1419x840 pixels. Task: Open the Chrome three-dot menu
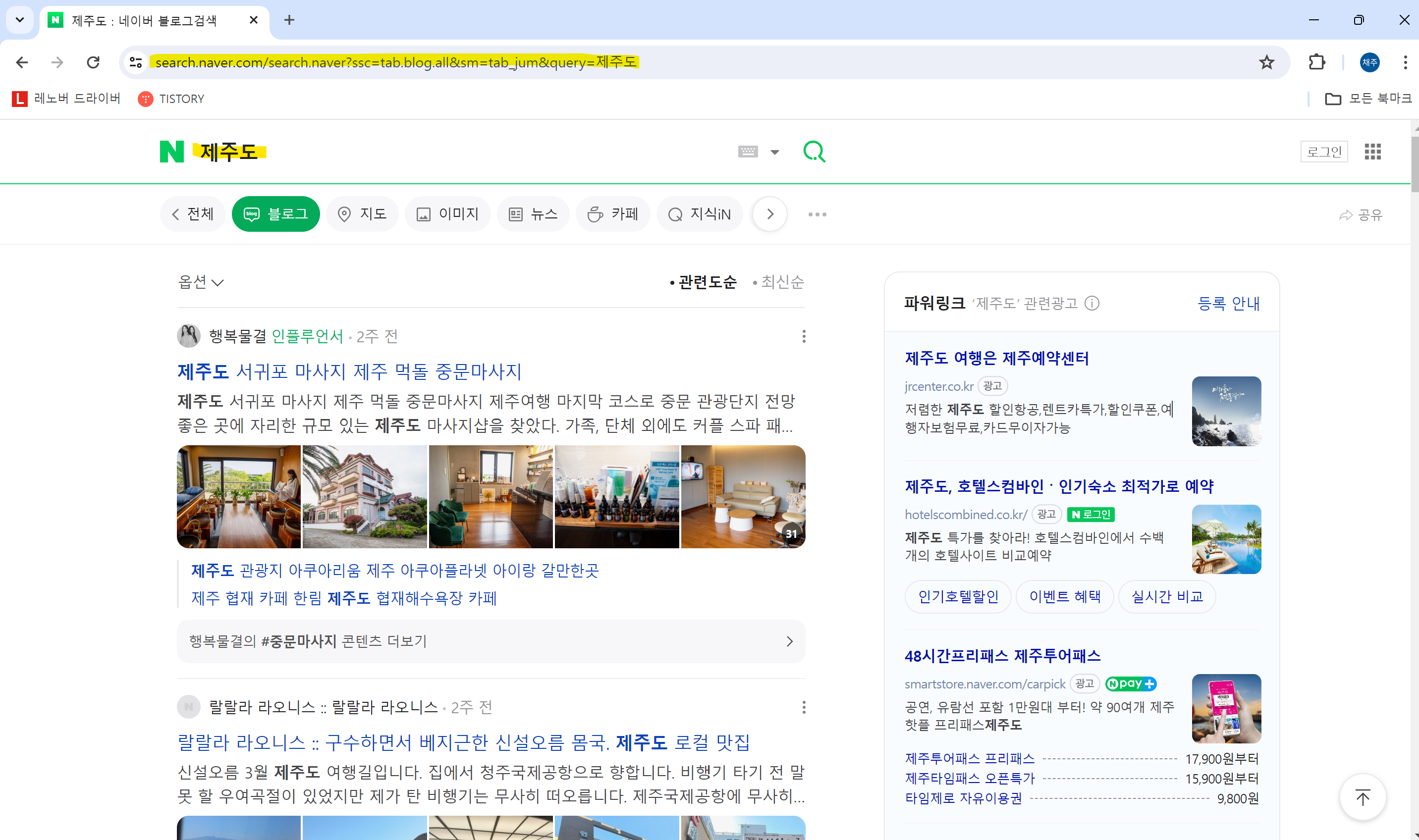pos(1406,62)
